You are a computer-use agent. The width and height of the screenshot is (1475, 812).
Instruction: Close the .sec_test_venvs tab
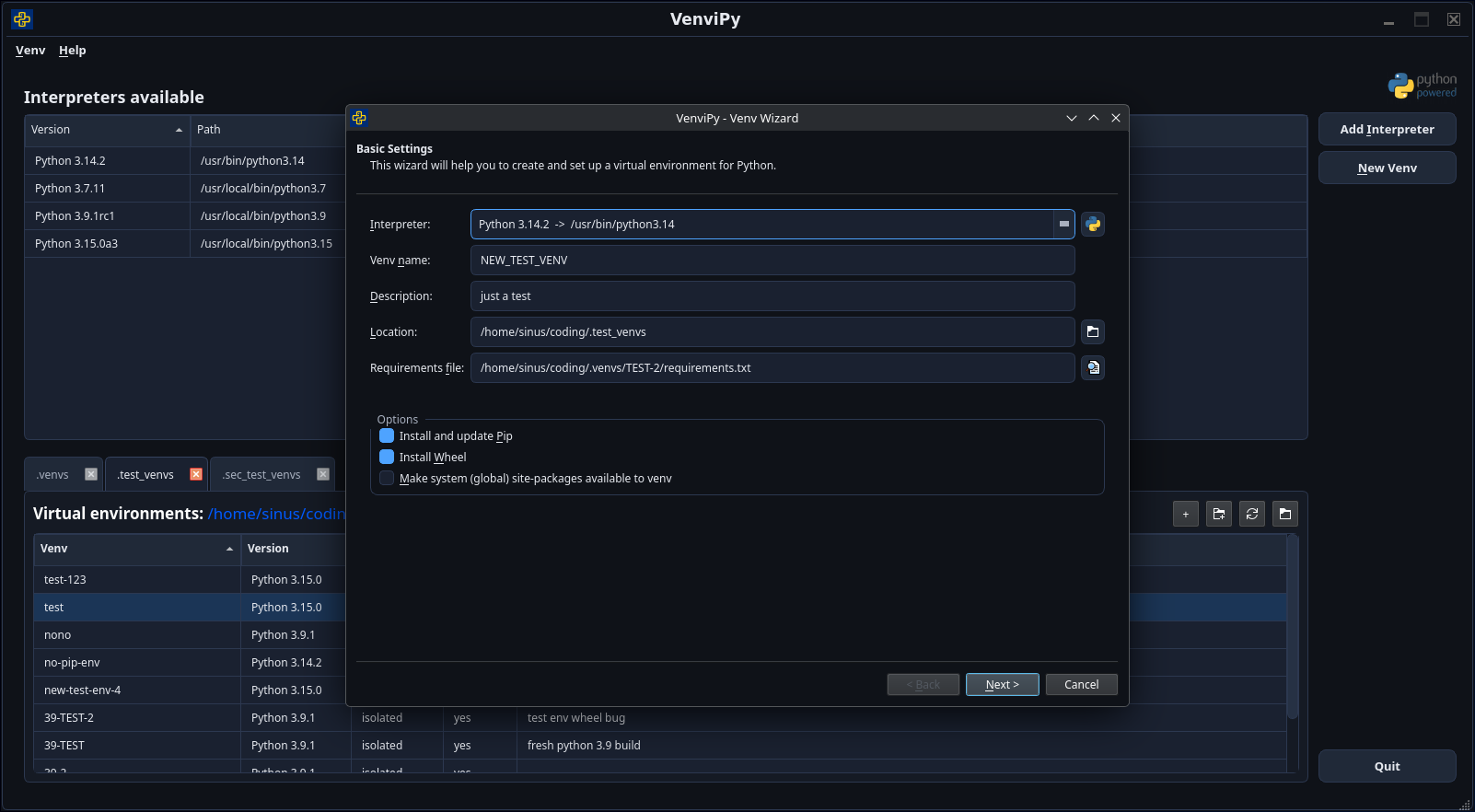pos(323,474)
